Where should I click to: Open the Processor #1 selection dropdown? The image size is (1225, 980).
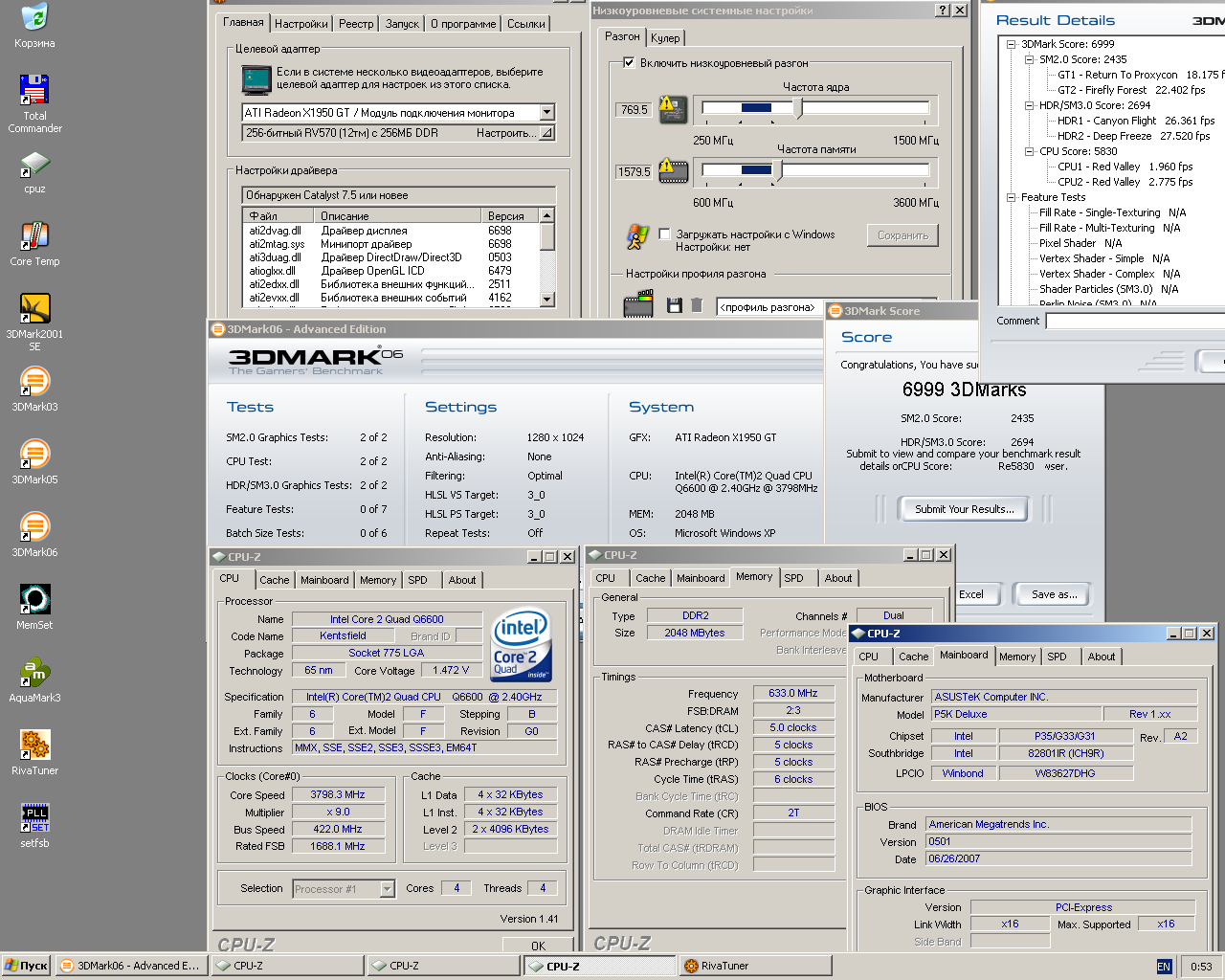(387, 889)
